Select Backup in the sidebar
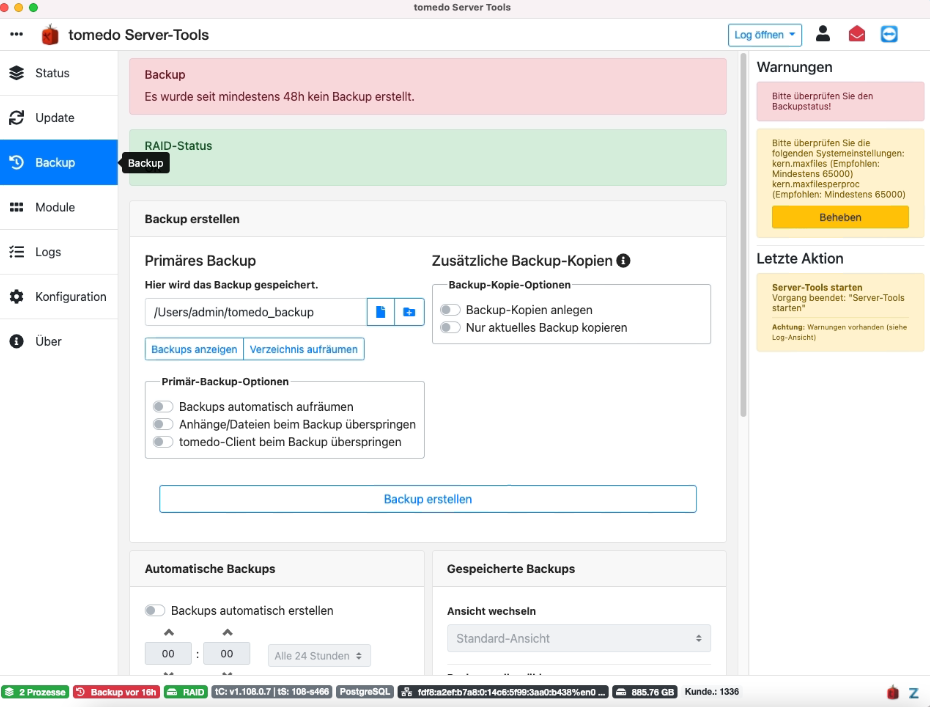This screenshot has height=707, width=930. click(59, 163)
